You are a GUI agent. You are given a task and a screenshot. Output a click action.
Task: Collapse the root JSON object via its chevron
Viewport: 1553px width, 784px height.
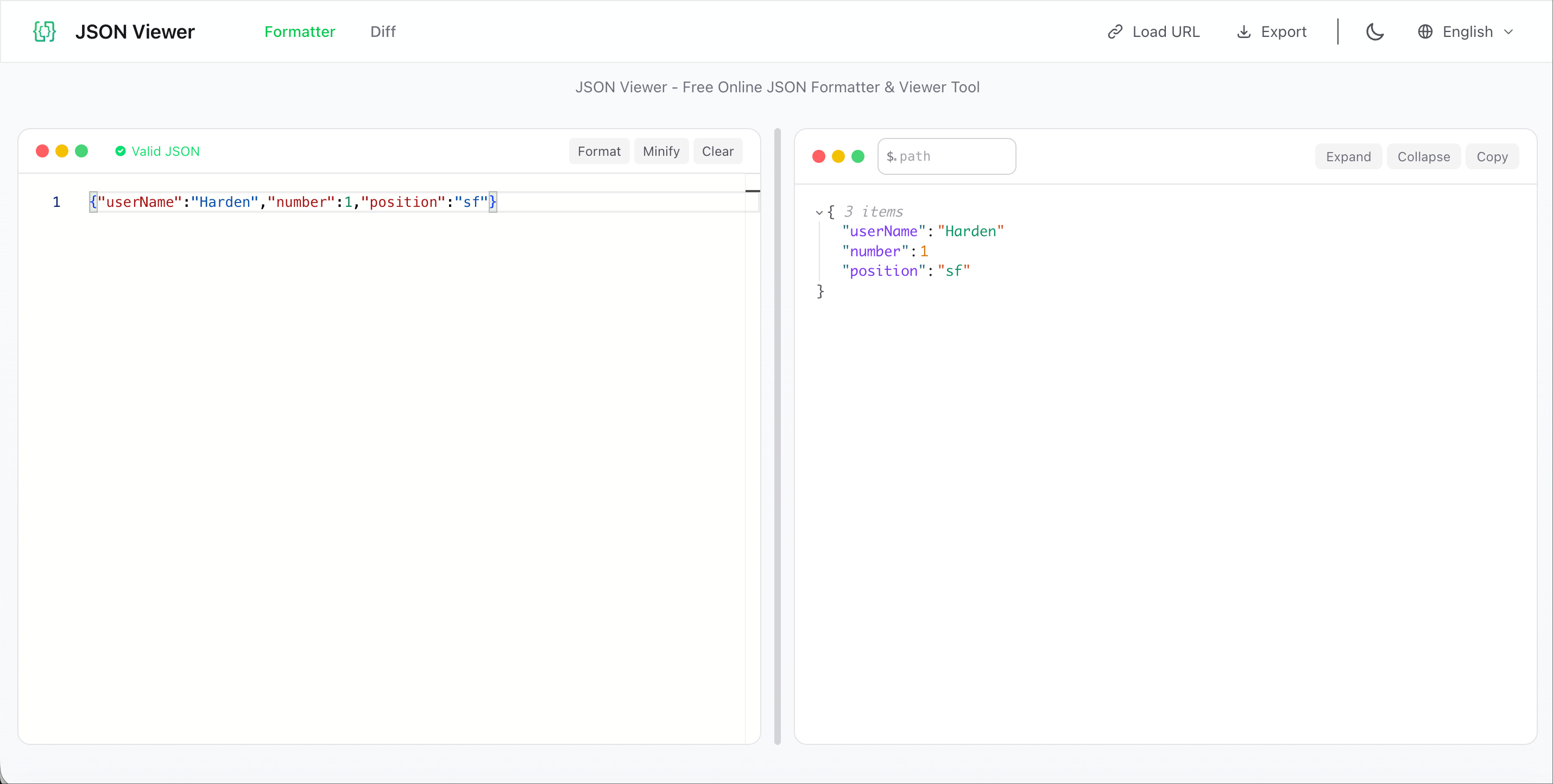point(819,212)
